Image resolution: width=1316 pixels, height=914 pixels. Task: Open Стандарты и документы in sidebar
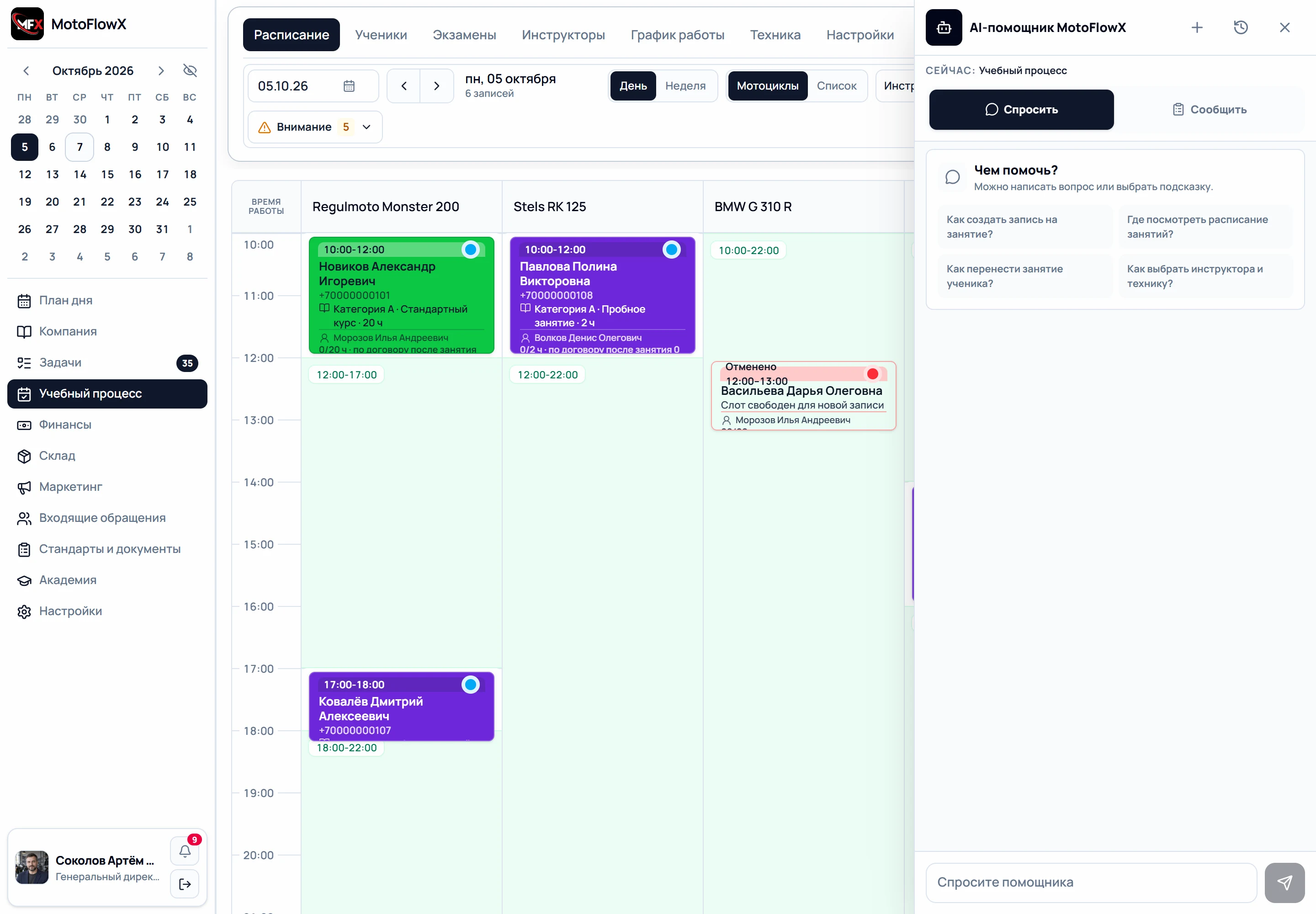click(107, 549)
